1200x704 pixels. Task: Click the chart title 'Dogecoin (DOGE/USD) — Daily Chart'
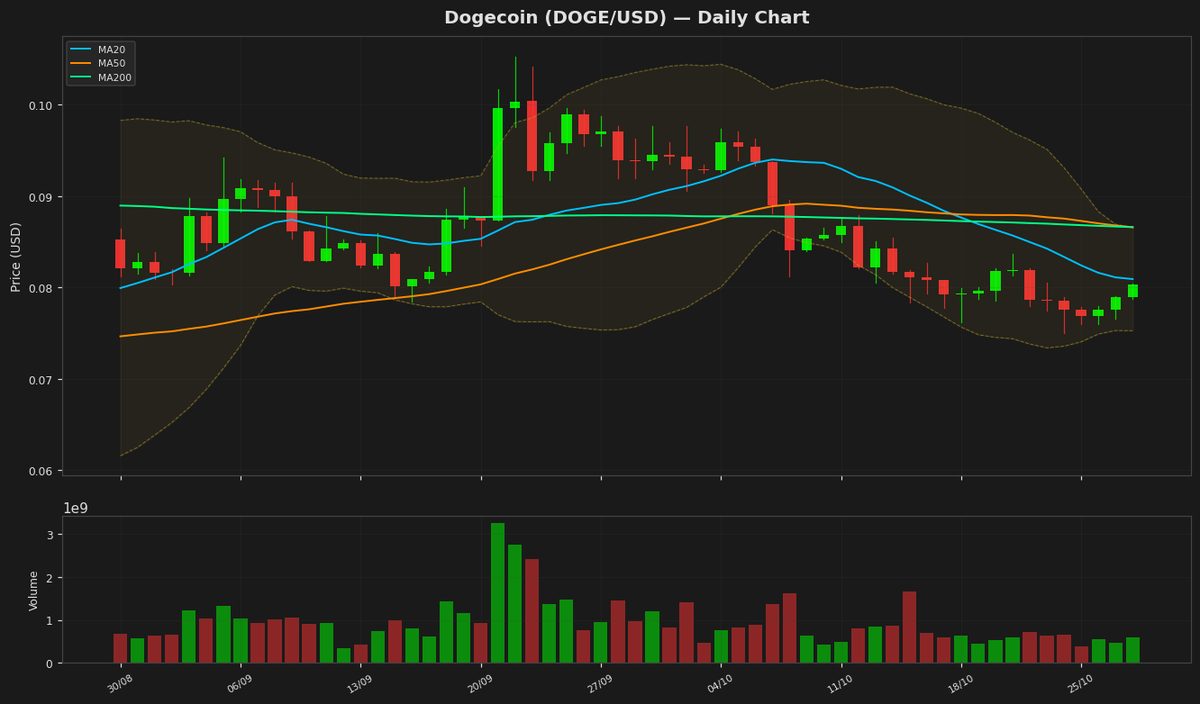[627, 18]
